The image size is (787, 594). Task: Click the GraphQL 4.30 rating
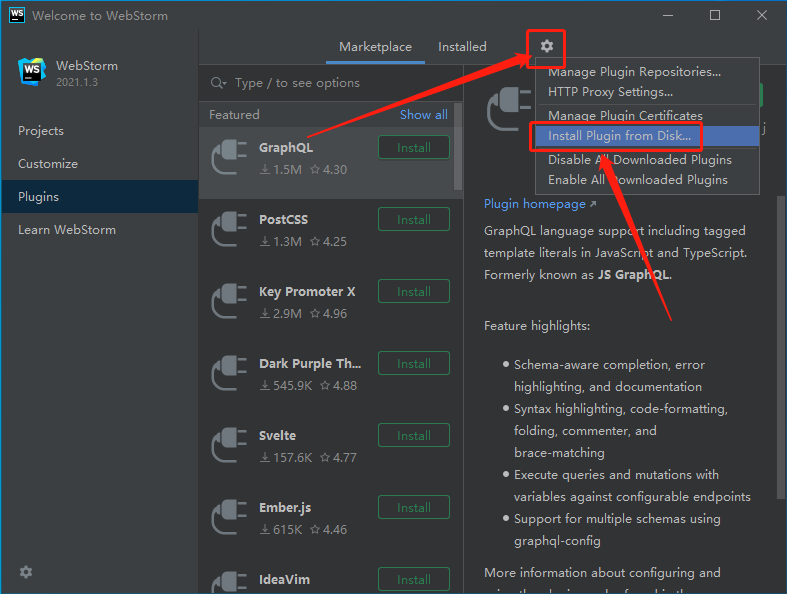(x=329, y=170)
